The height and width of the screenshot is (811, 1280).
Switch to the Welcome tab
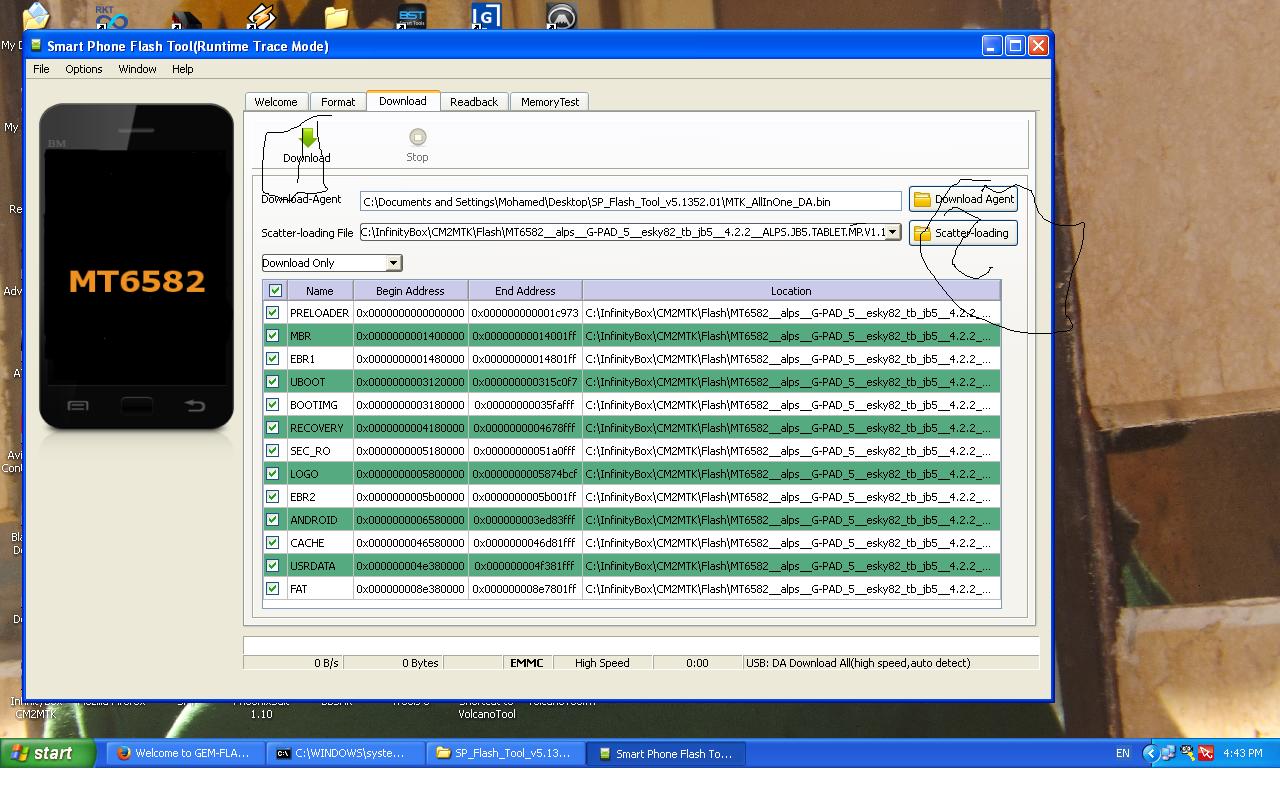pos(276,102)
